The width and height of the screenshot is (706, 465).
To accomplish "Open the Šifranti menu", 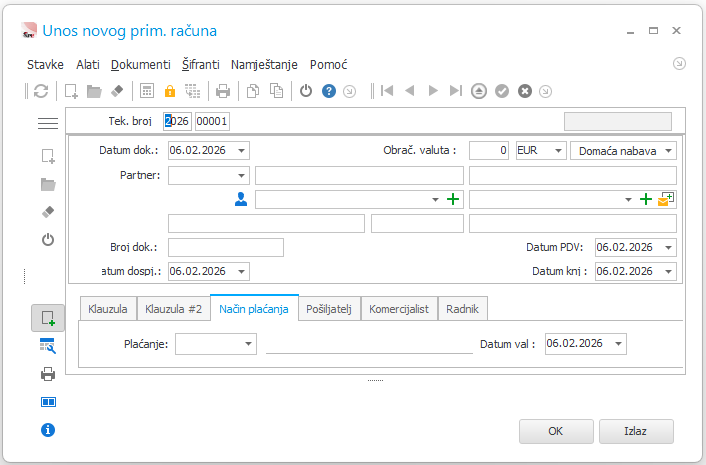I will coord(201,65).
